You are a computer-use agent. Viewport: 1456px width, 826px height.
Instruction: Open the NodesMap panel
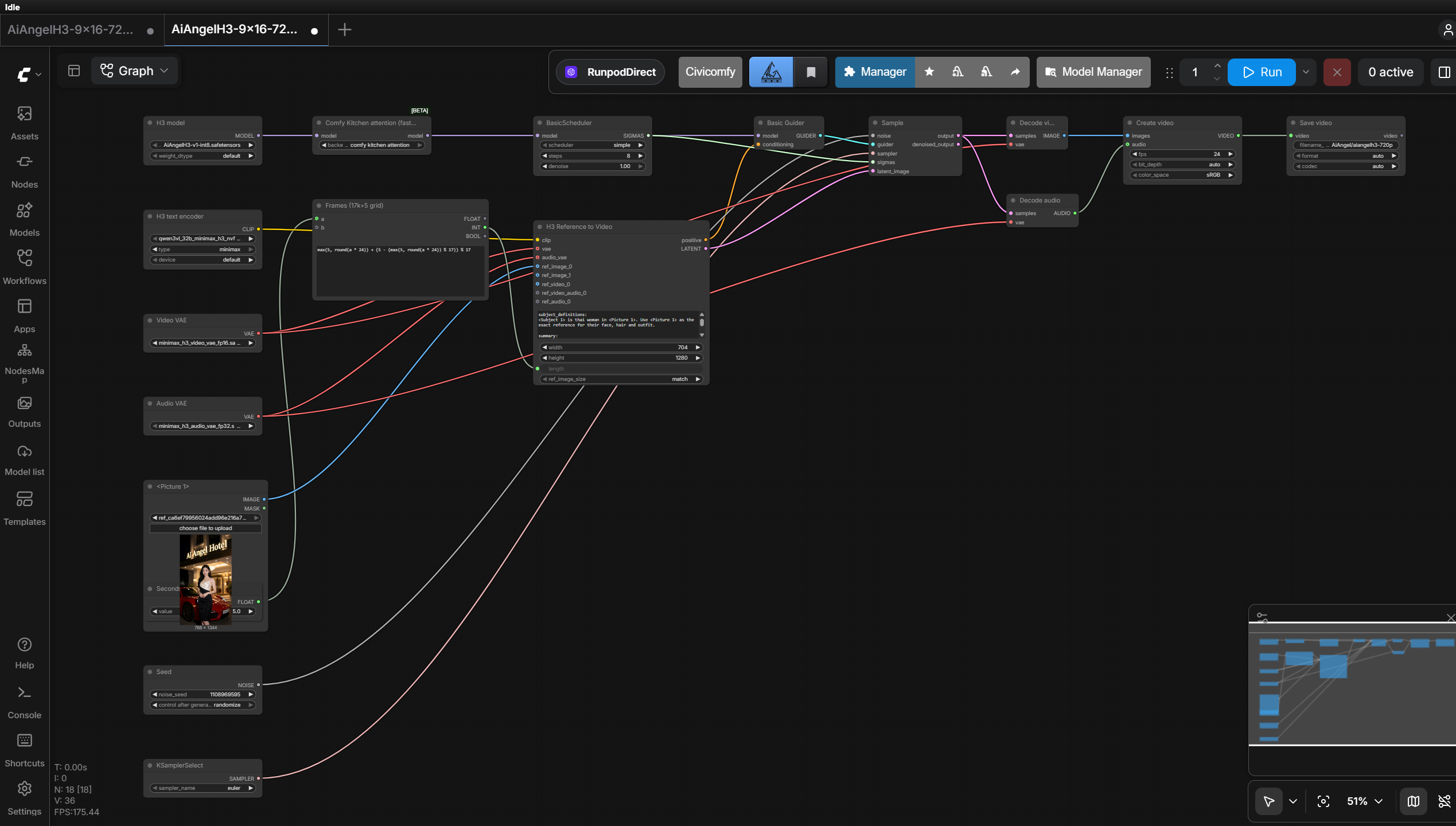point(24,363)
